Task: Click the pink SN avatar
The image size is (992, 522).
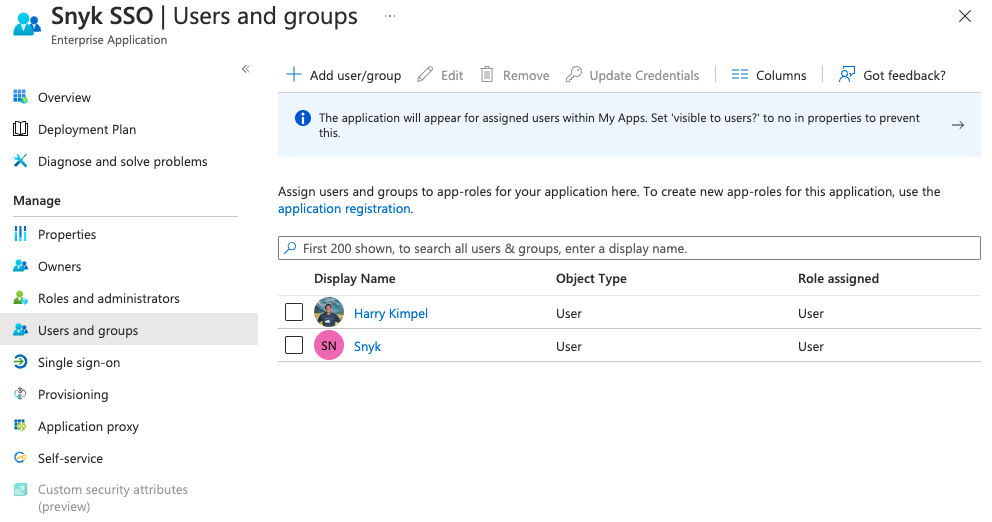Action: (x=329, y=345)
